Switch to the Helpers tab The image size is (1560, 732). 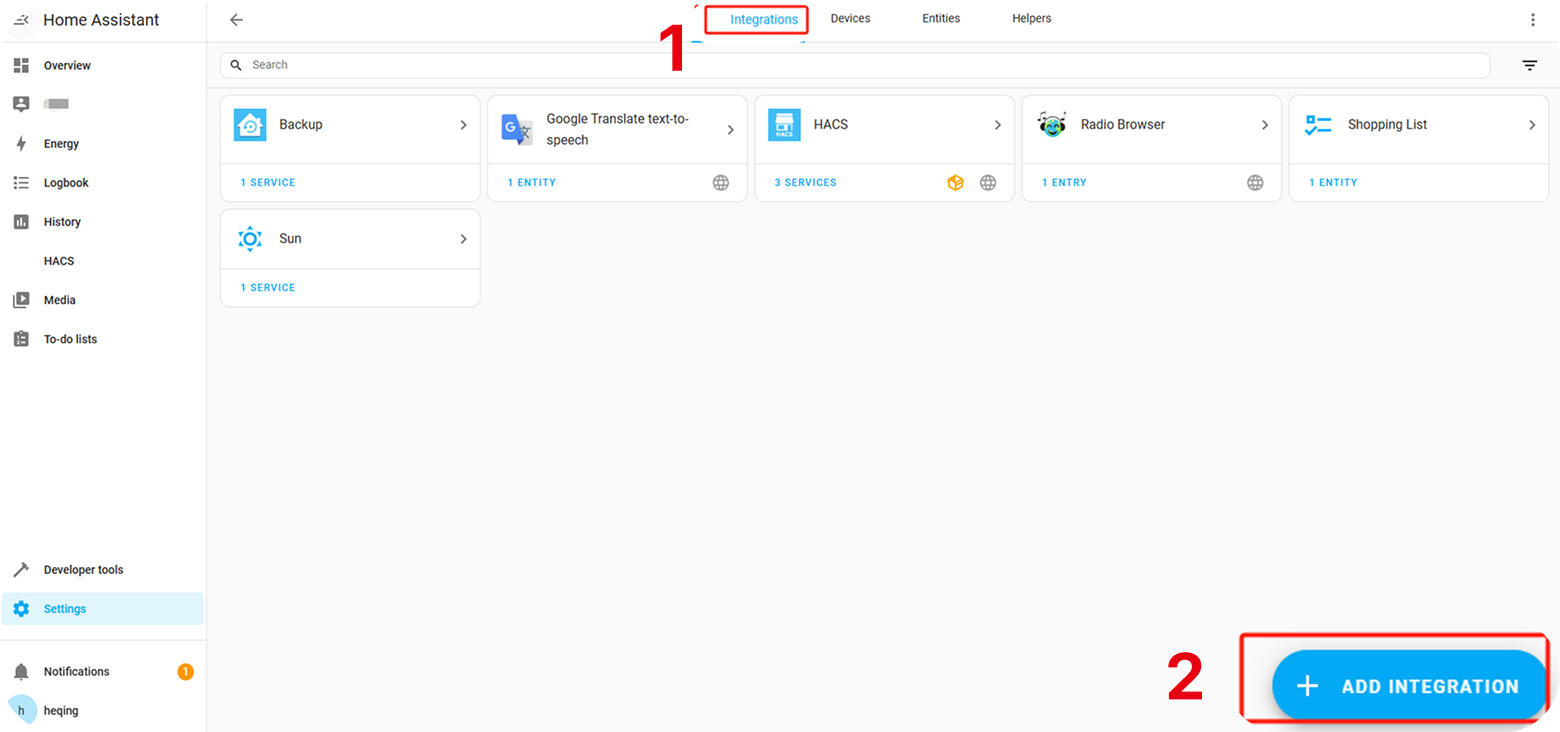point(1031,19)
